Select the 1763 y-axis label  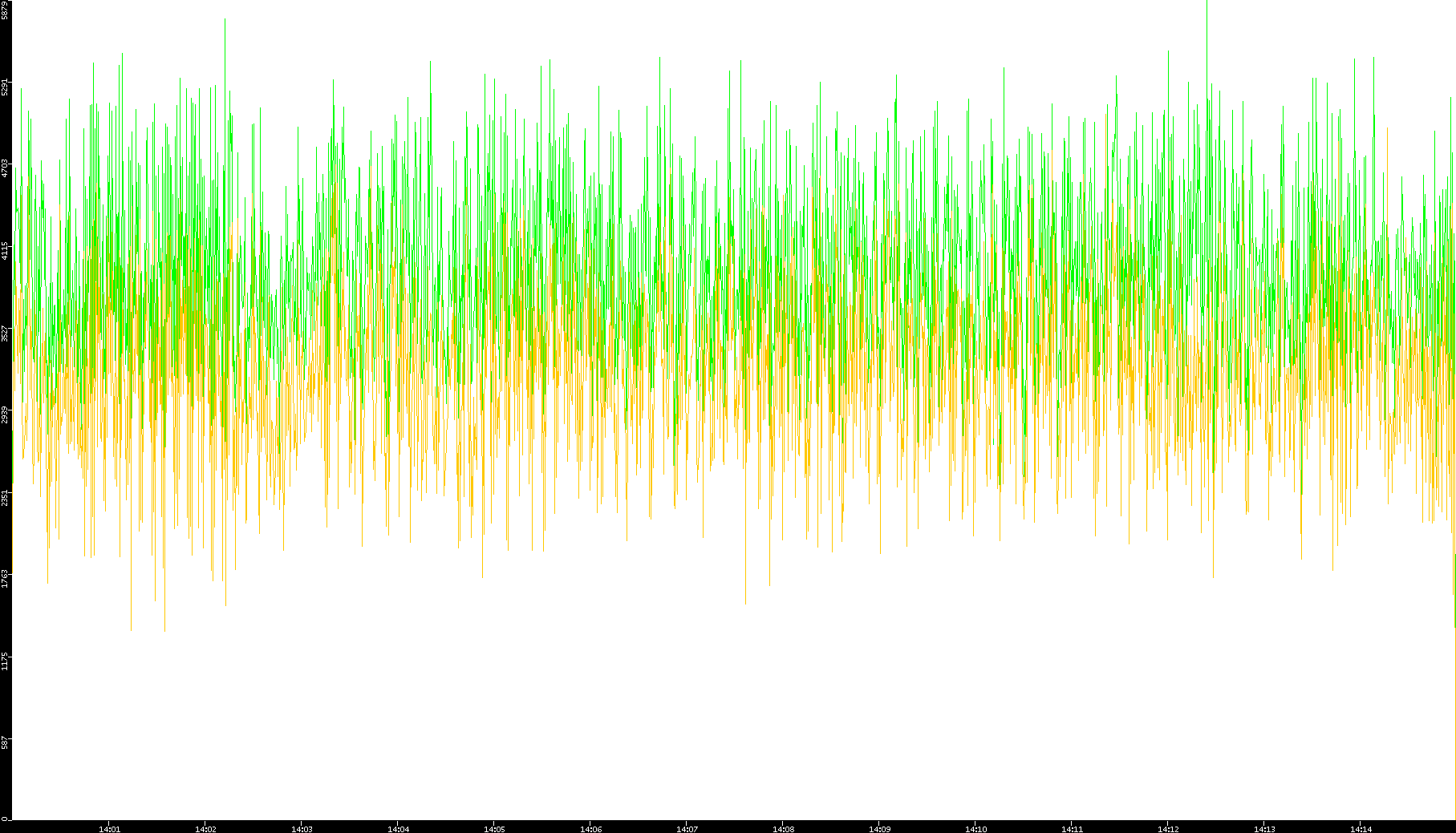pyautogui.click(x=5, y=579)
